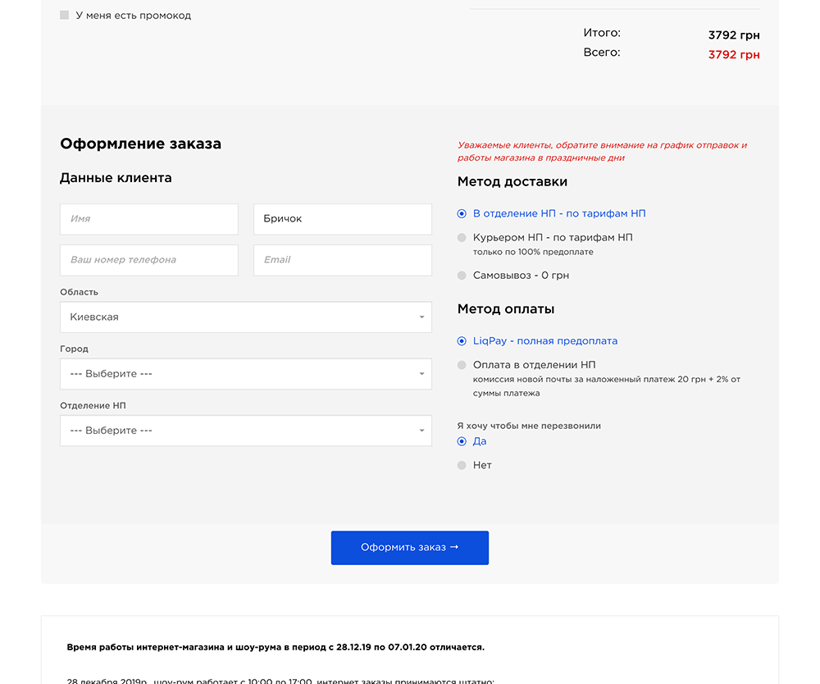Click the "Метод доставки" heading

(512, 181)
